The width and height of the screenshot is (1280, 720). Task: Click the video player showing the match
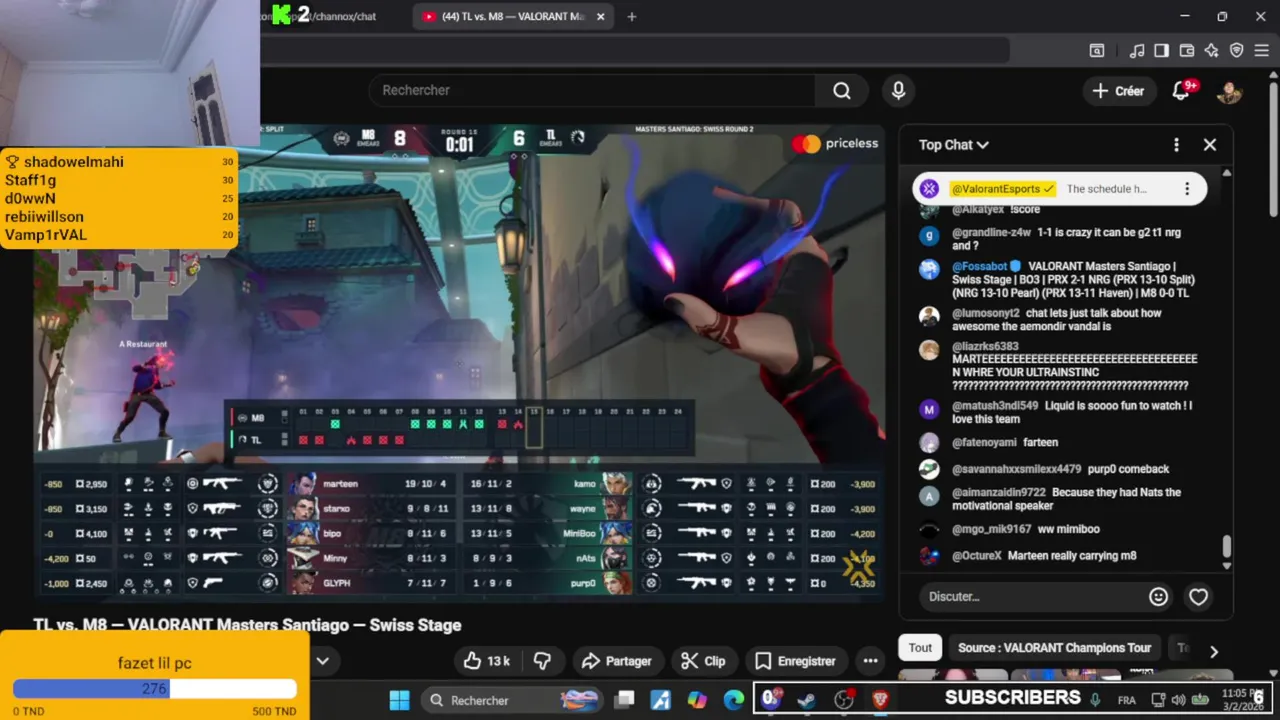pos(458,362)
